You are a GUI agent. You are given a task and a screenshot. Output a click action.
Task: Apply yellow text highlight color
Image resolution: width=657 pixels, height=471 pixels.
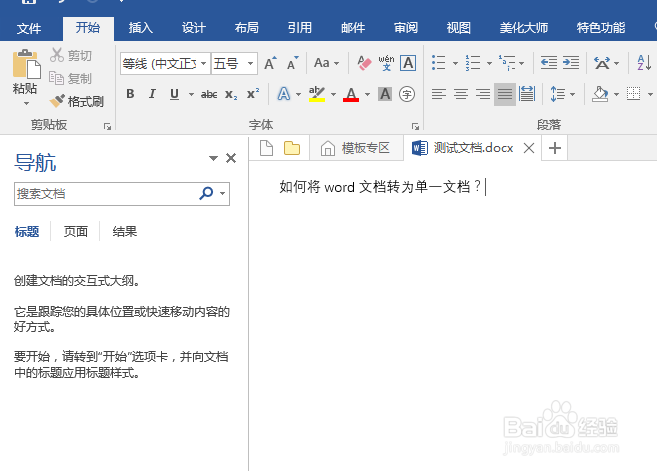[317, 94]
